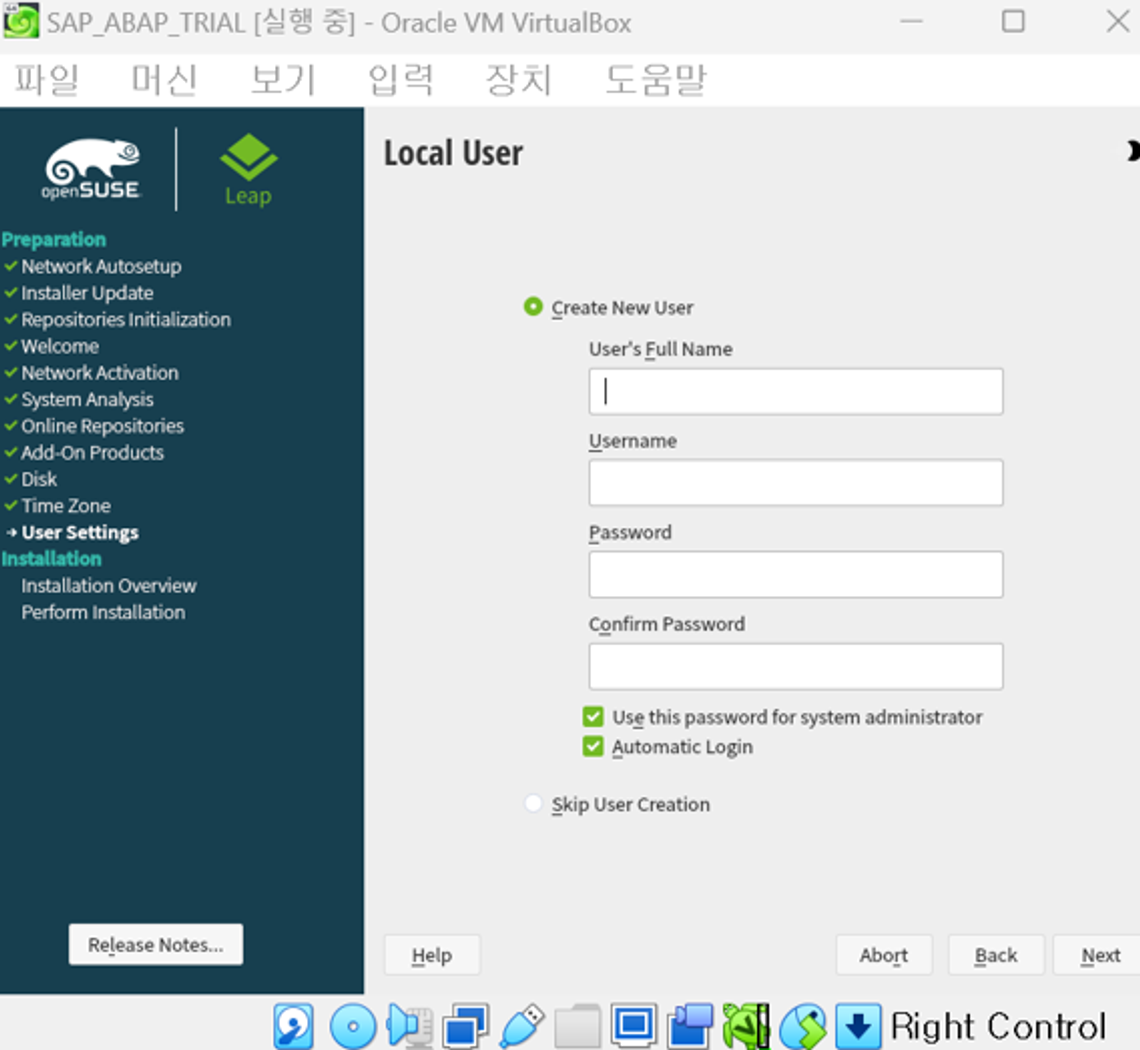Click the green turtle CPU status icon

coord(746,1026)
